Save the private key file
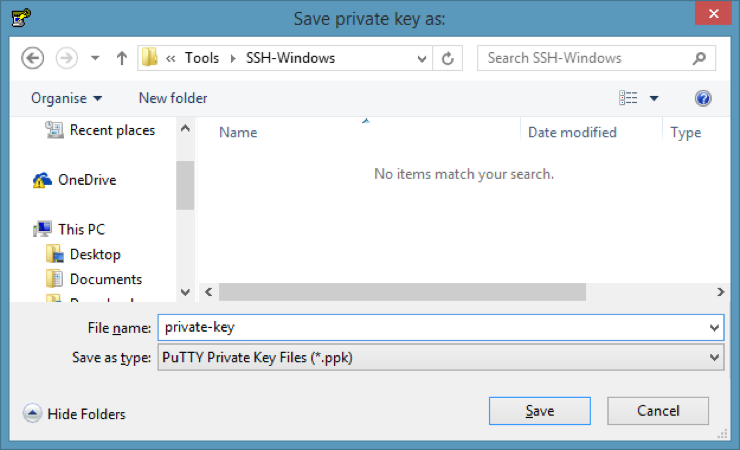Image resolution: width=740 pixels, height=450 pixels. point(539,411)
